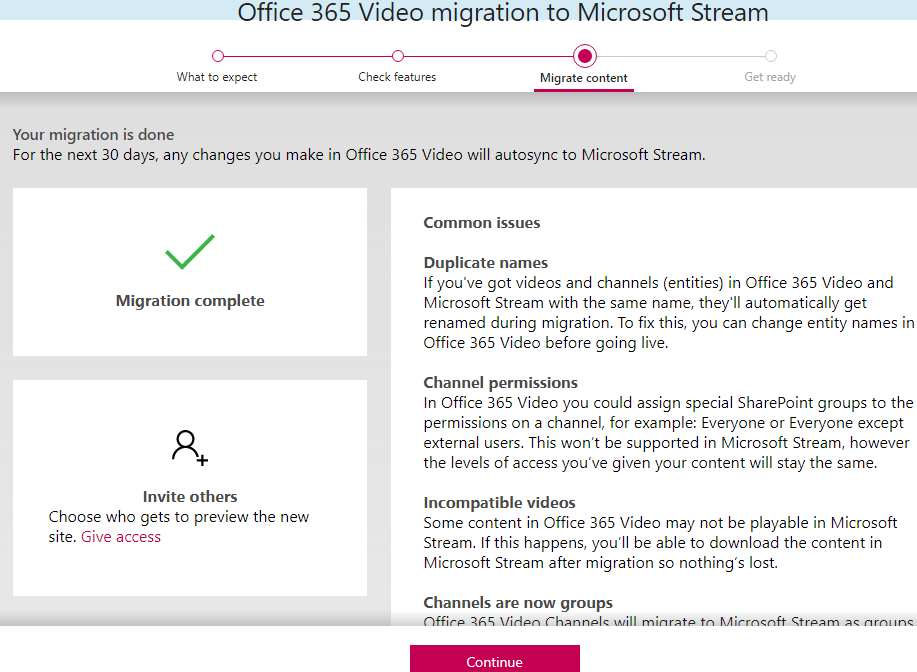Click the Common issues heading

click(x=482, y=223)
